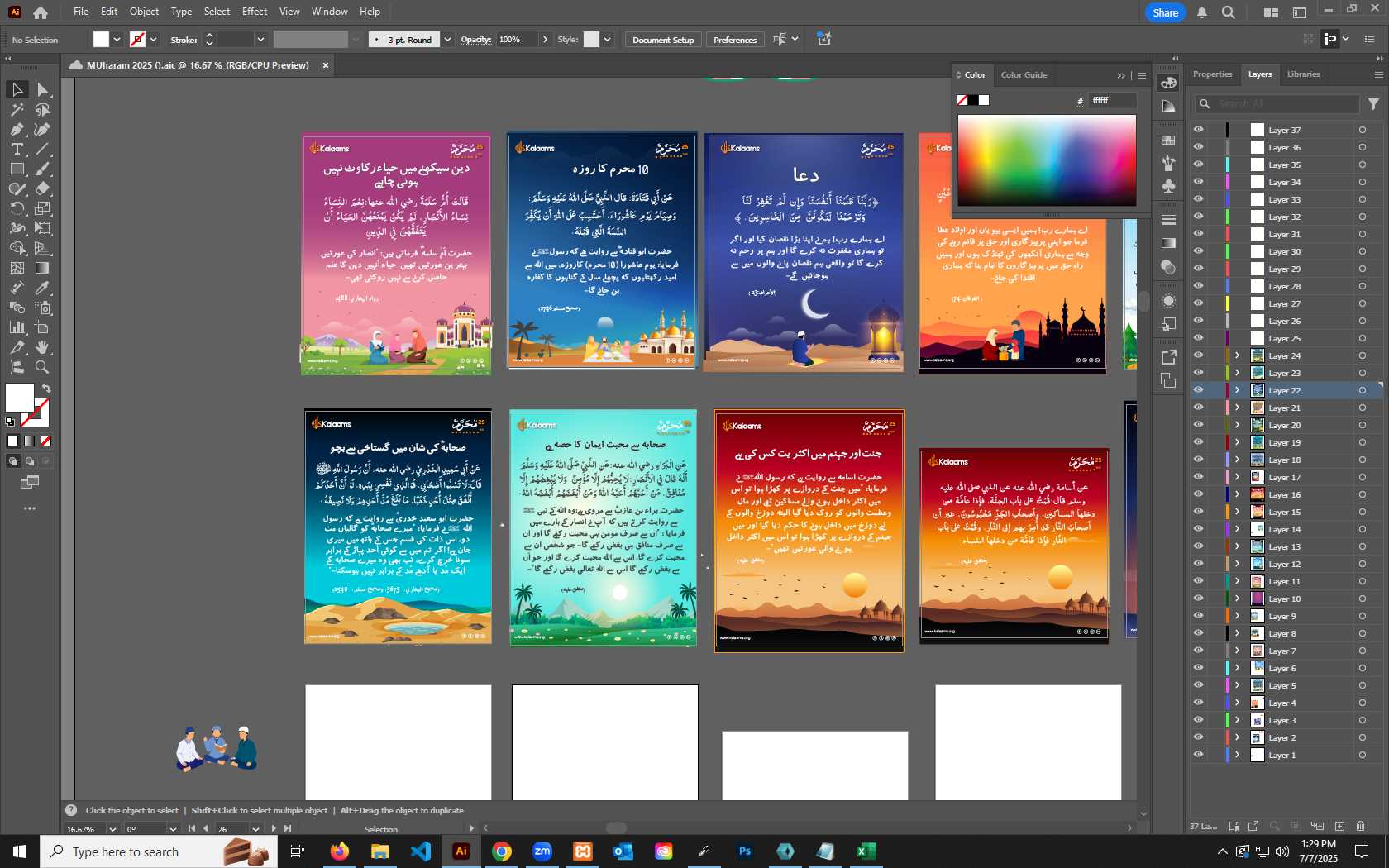This screenshot has height=868, width=1389.
Task: Hide Layer 6 using eye icon
Action: pos(1198,668)
